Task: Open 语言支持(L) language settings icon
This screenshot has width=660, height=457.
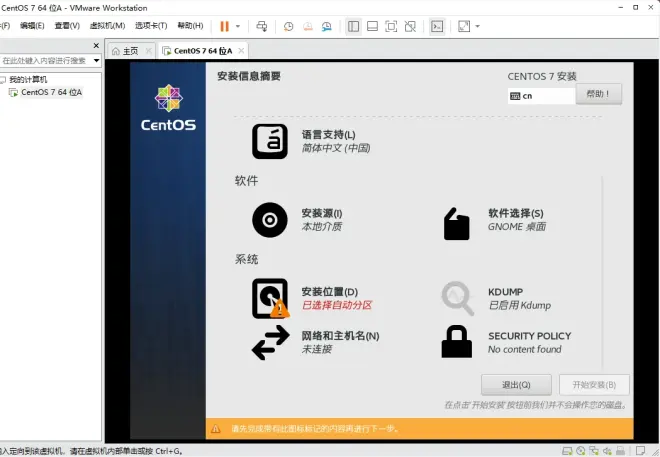Action: pyautogui.click(x=270, y=141)
